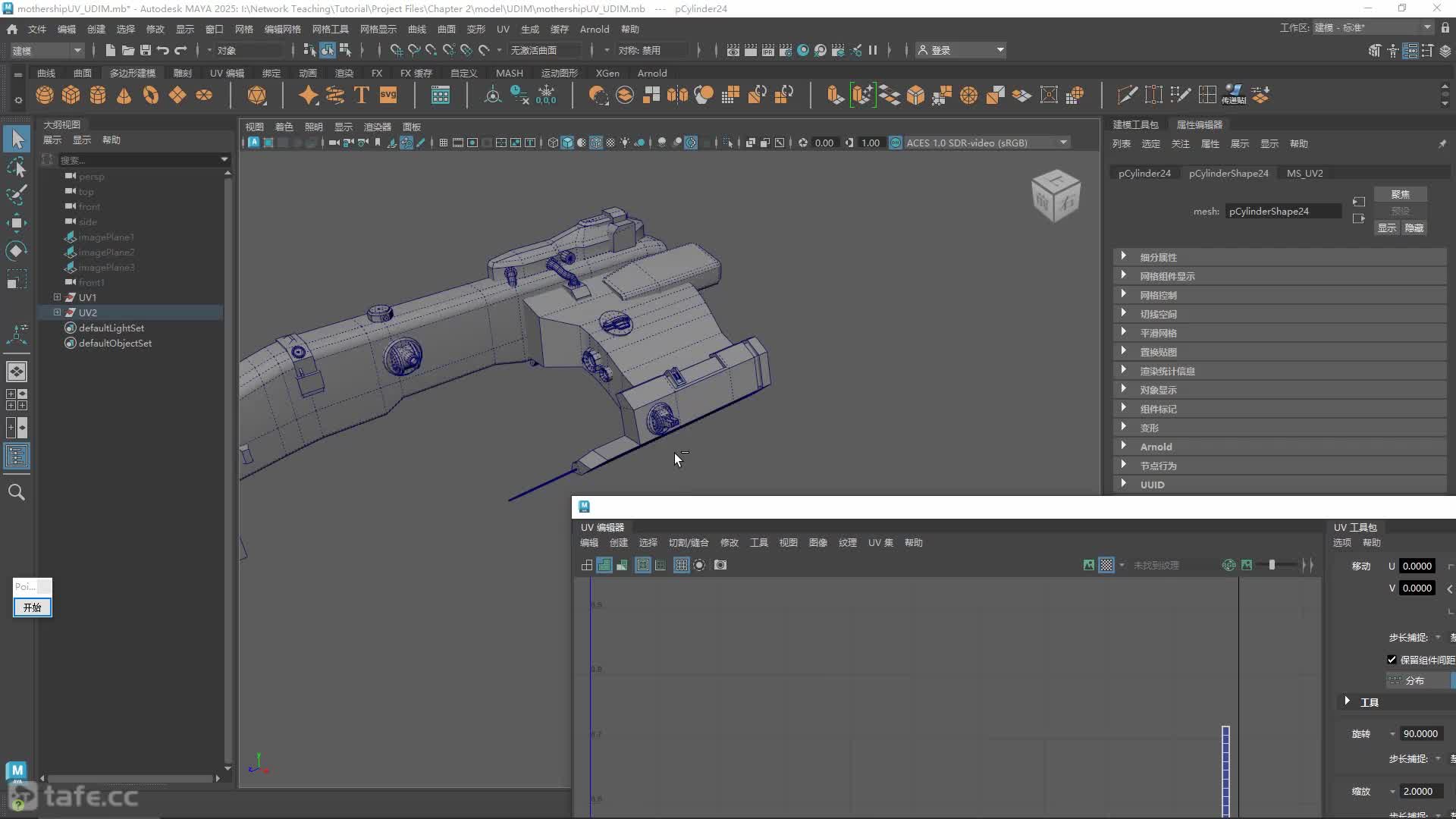1456x819 pixels.
Task: Open the pCylinderShape24 attribute tab
Action: point(1228,173)
